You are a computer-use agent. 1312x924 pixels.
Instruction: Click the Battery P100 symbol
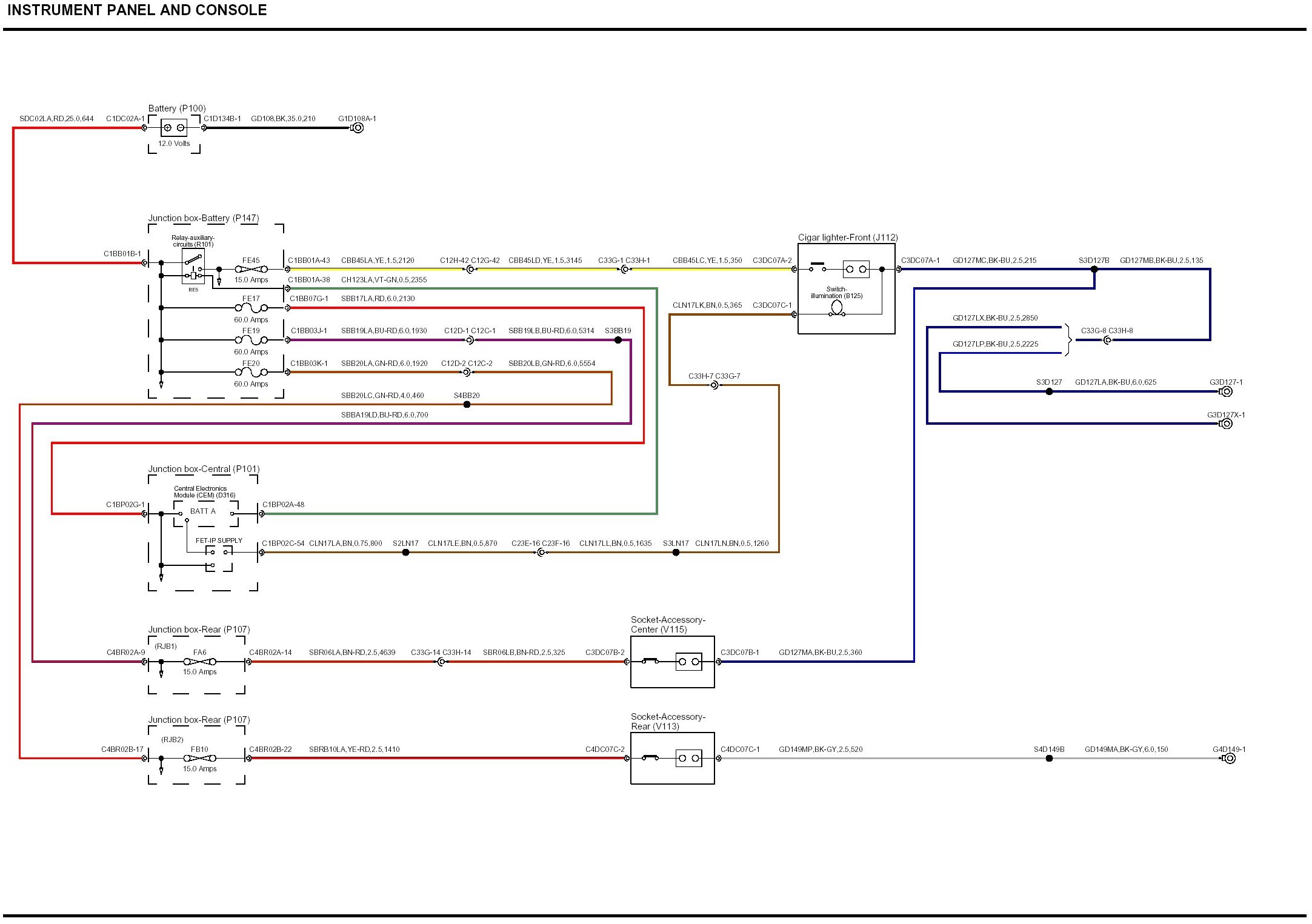(x=174, y=128)
